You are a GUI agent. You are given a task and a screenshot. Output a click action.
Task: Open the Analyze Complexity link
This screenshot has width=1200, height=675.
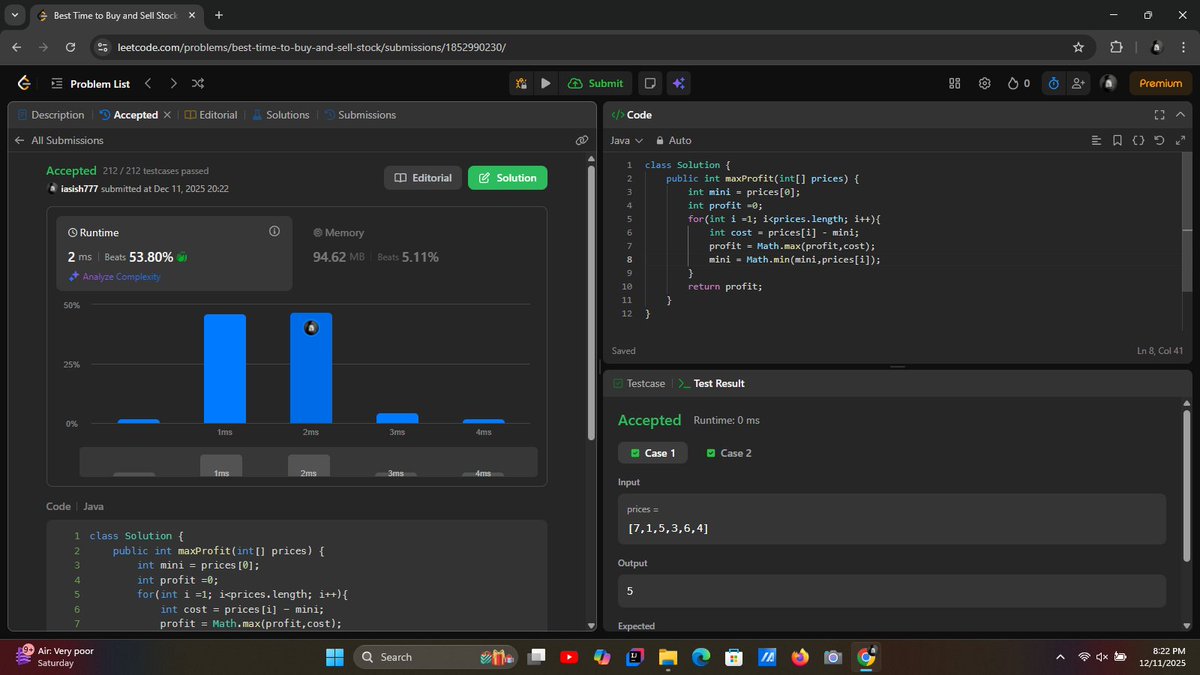pyautogui.click(x=115, y=276)
